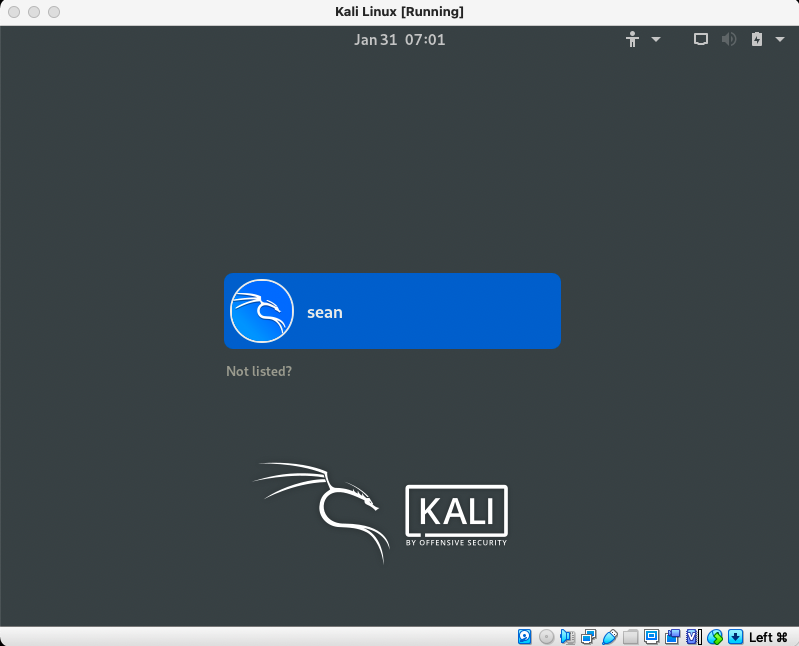Close the Kali Linux VM window
The image size is (799, 646).
point(14,12)
